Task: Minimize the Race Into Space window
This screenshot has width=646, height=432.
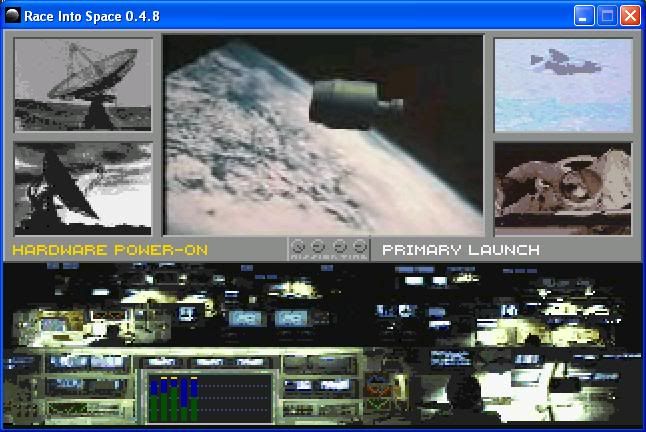Action: (x=584, y=16)
